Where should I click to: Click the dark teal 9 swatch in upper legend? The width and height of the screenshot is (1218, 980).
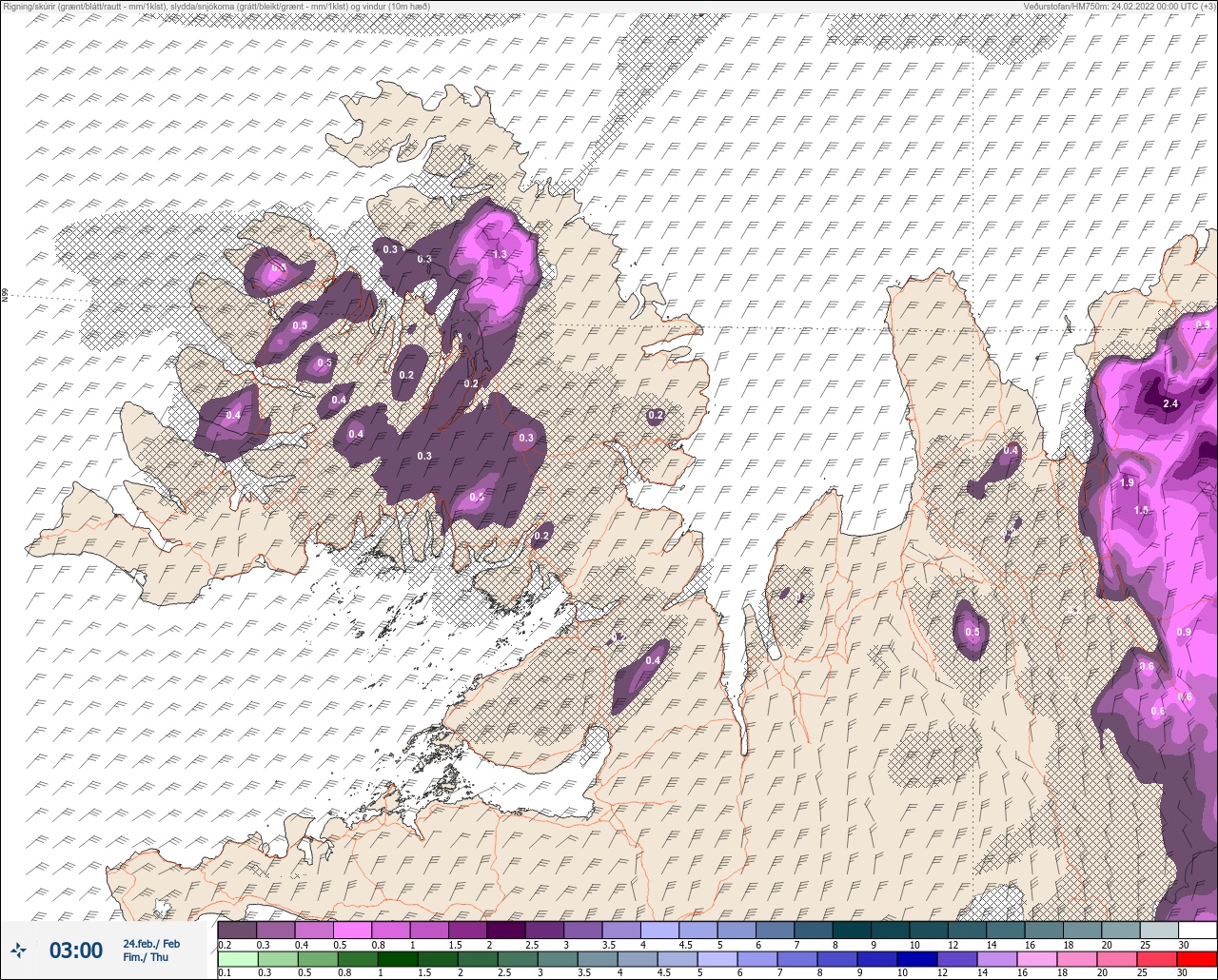(890, 930)
